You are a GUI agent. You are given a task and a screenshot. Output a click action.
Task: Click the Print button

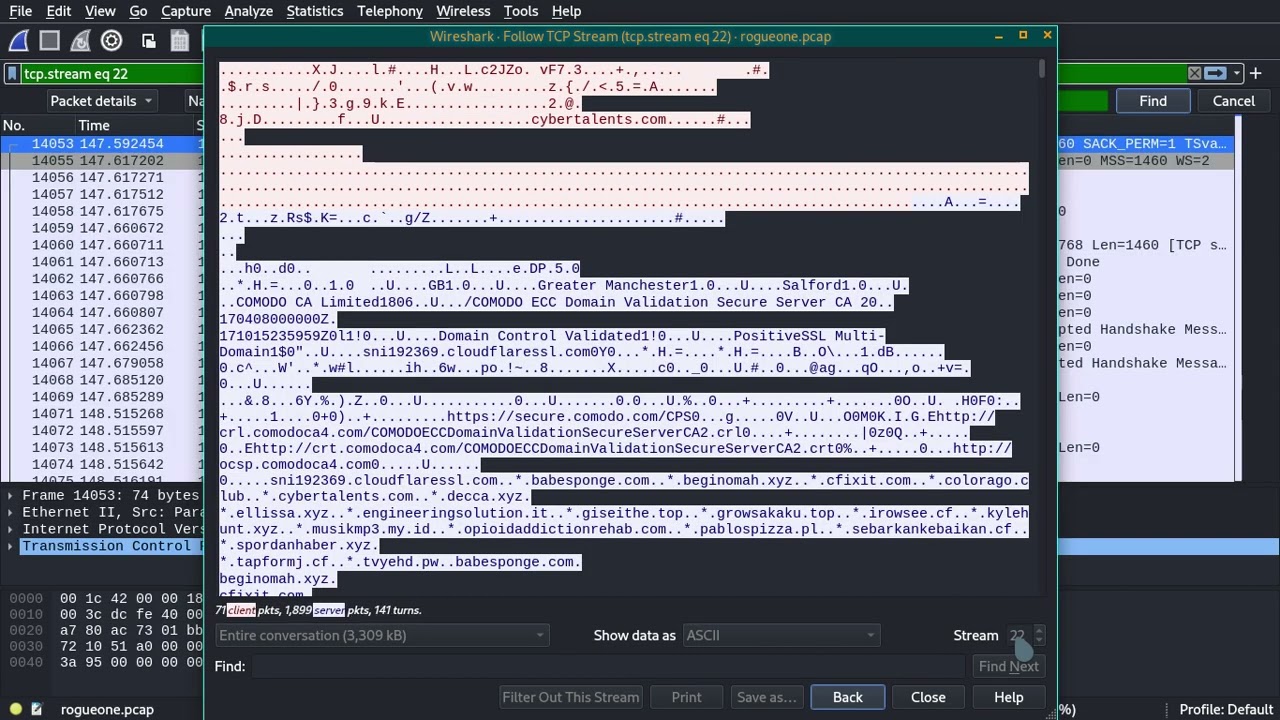[686, 697]
